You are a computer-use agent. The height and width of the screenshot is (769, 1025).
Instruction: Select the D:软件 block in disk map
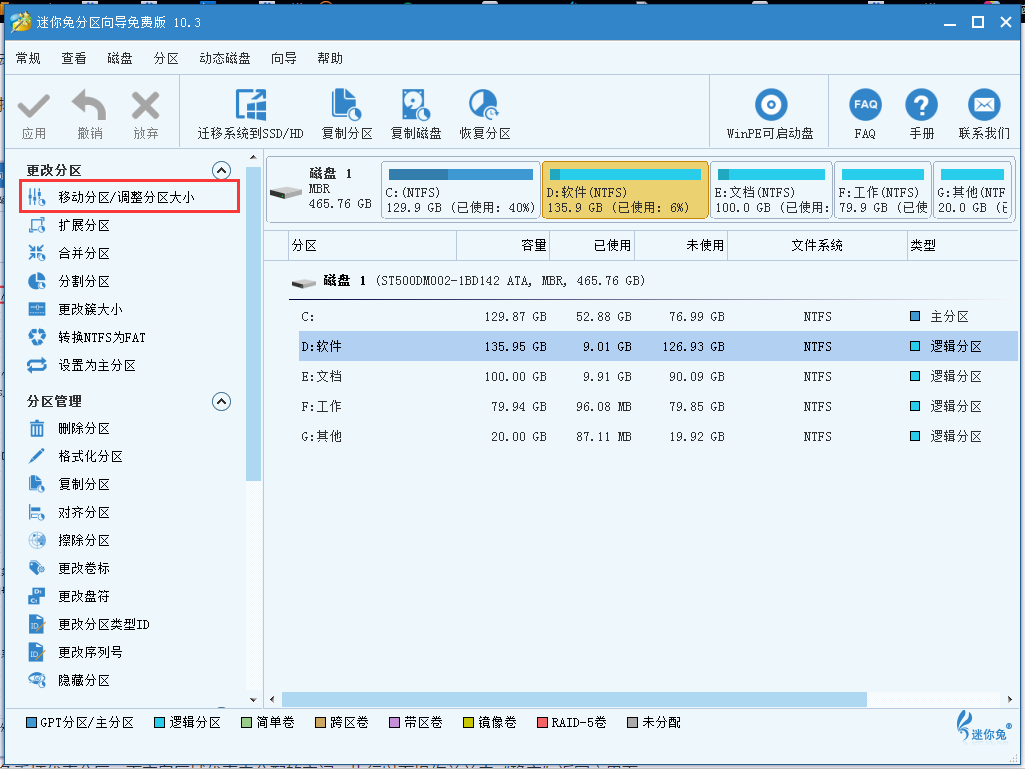[x=625, y=190]
